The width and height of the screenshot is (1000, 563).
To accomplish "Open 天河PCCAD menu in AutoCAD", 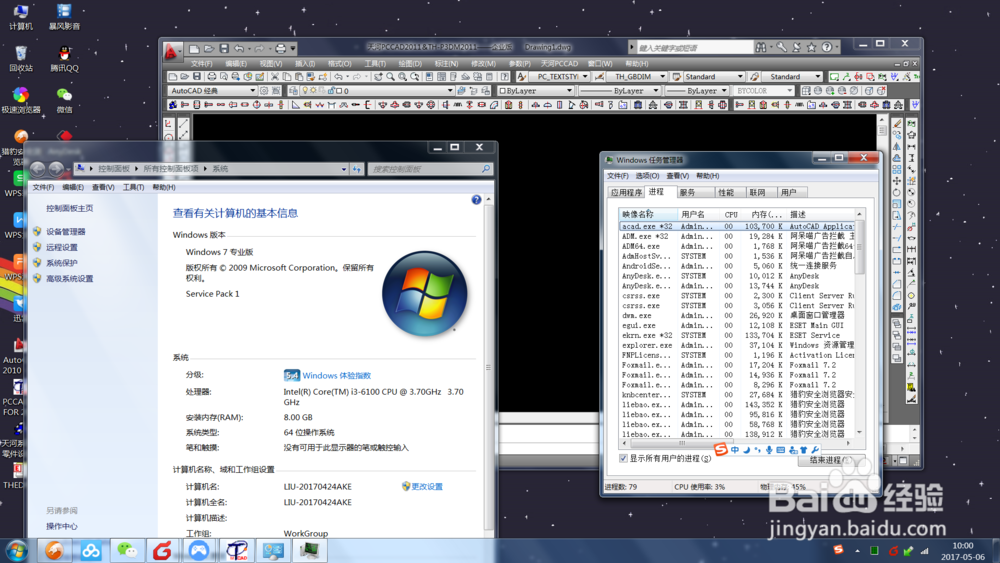I will 559,64.
